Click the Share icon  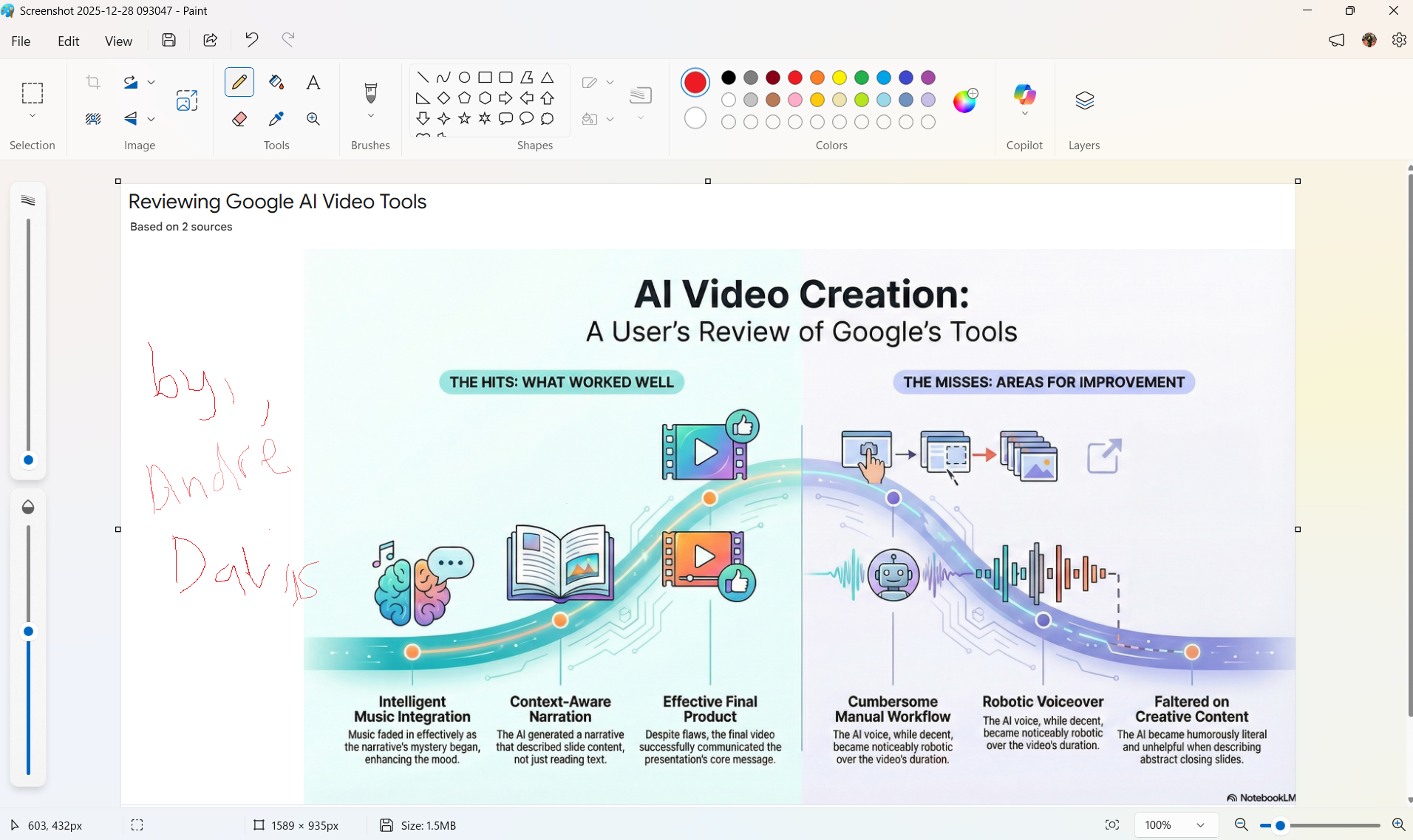click(211, 41)
